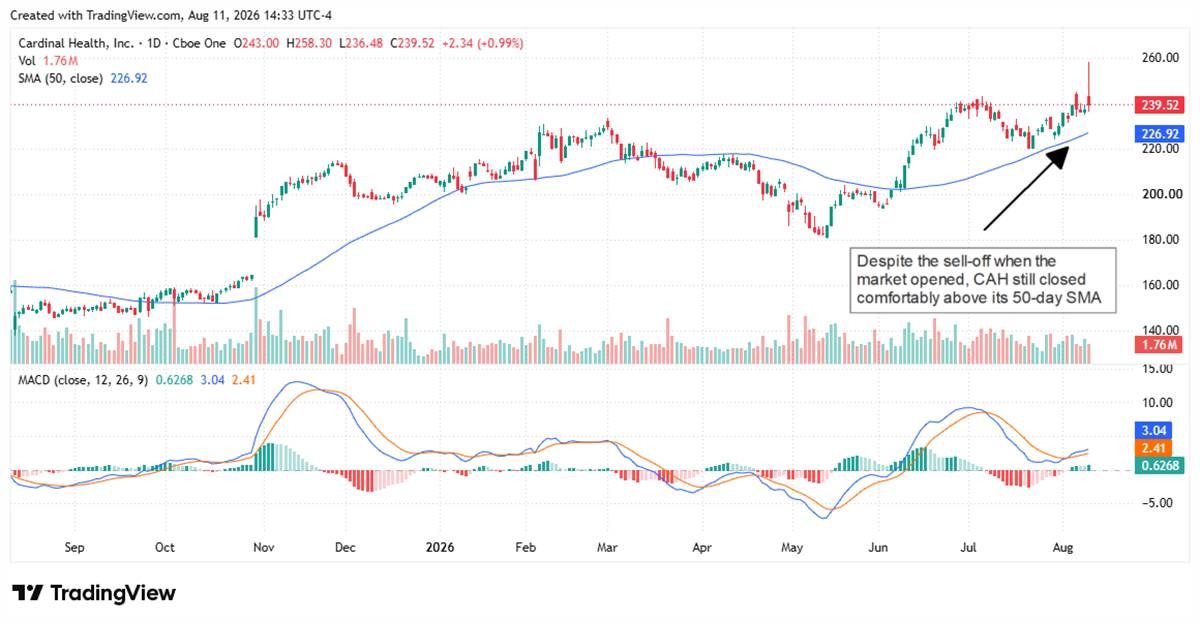The height and width of the screenshot is (624, 1200).
Task: Click the red 239.52 last-price tag
Action: point(1160,104)
